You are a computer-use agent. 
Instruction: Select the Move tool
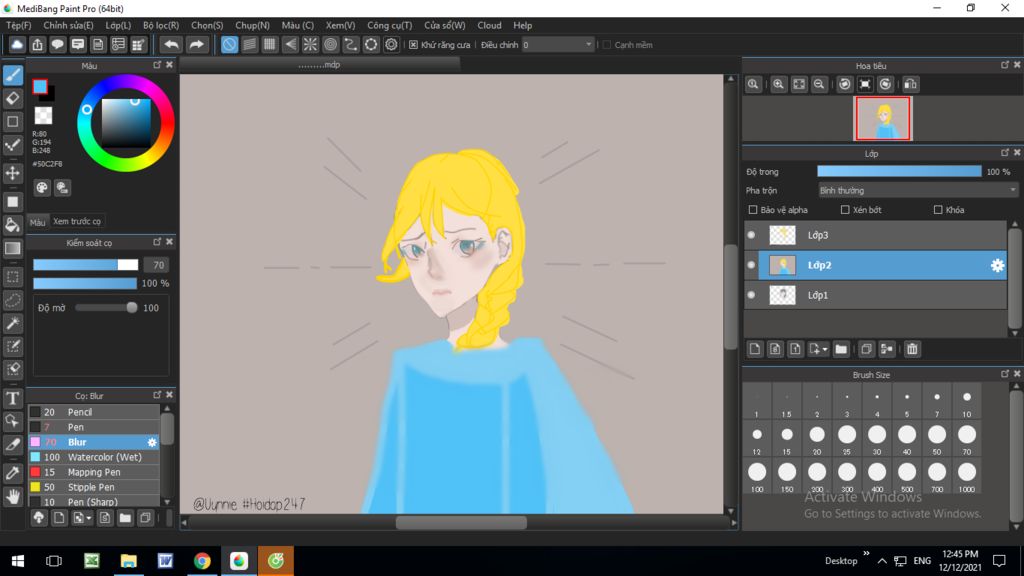click(x=12, y=173)
